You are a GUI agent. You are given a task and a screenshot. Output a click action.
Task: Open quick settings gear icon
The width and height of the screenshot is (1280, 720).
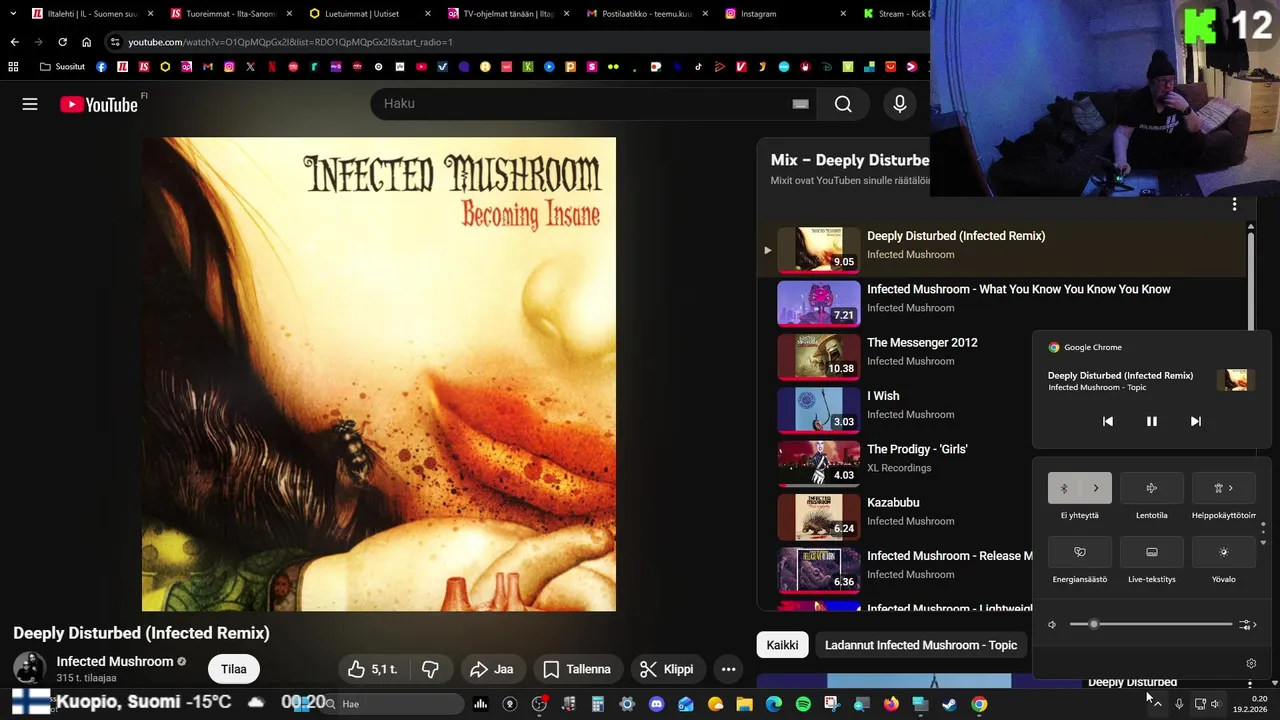click(x=1251, y=663)
